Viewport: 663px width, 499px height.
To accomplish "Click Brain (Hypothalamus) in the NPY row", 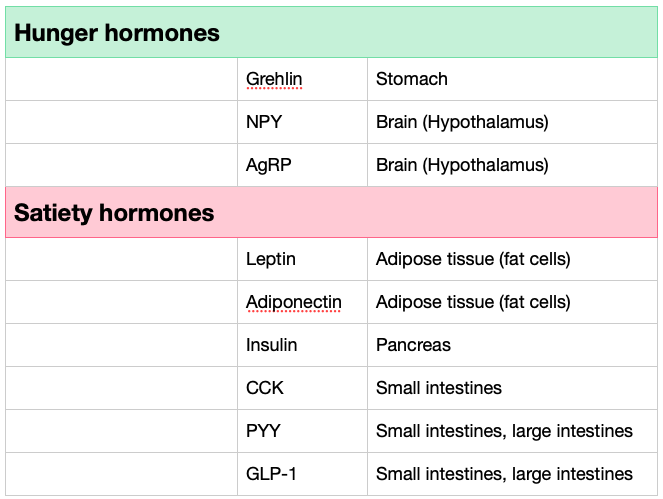I will coord(512,122).
